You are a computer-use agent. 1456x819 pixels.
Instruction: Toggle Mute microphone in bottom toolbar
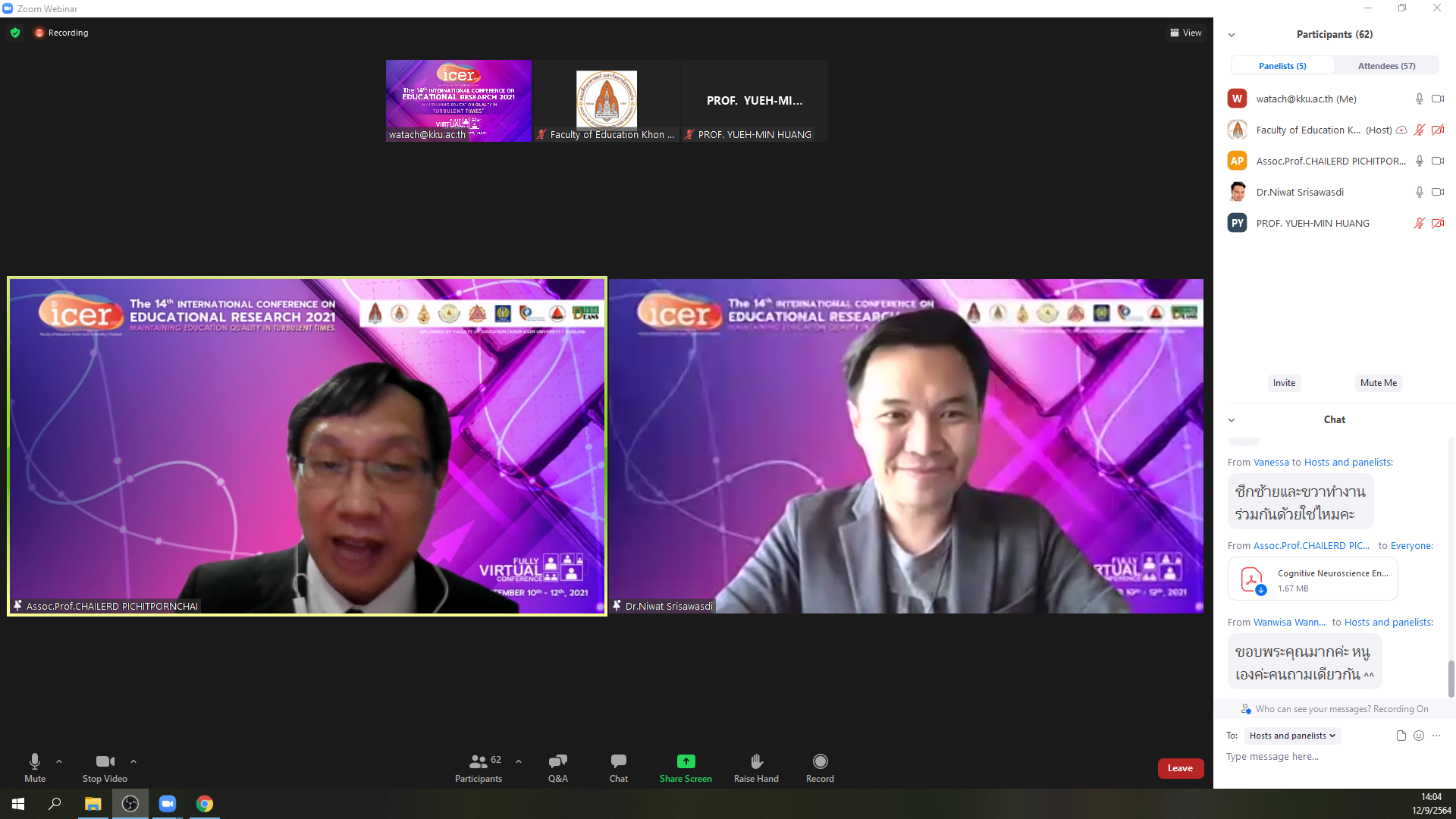click(35, 761)
